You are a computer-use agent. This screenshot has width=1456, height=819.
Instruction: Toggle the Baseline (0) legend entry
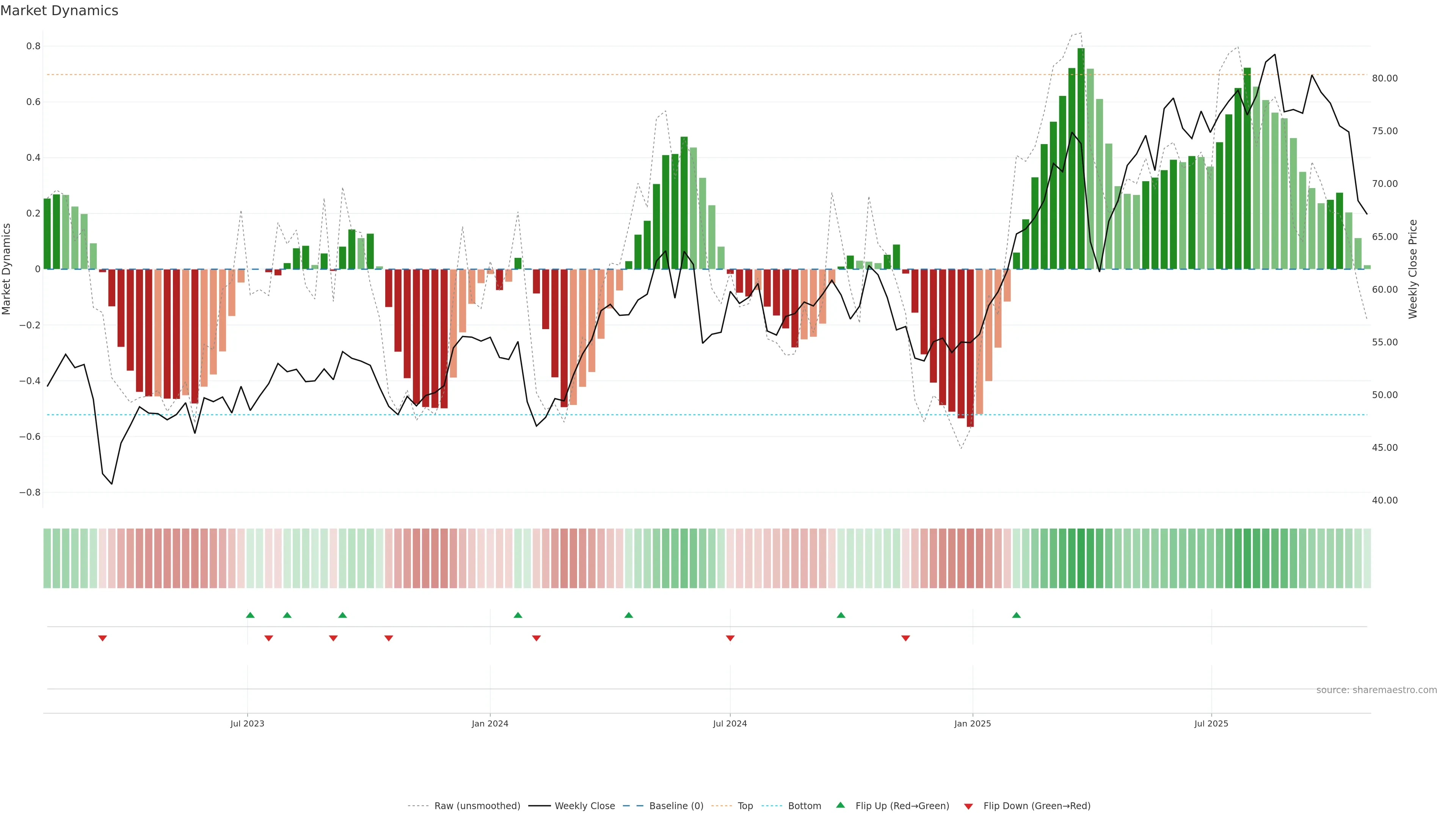pyautogui.click(x=676, y=805)
